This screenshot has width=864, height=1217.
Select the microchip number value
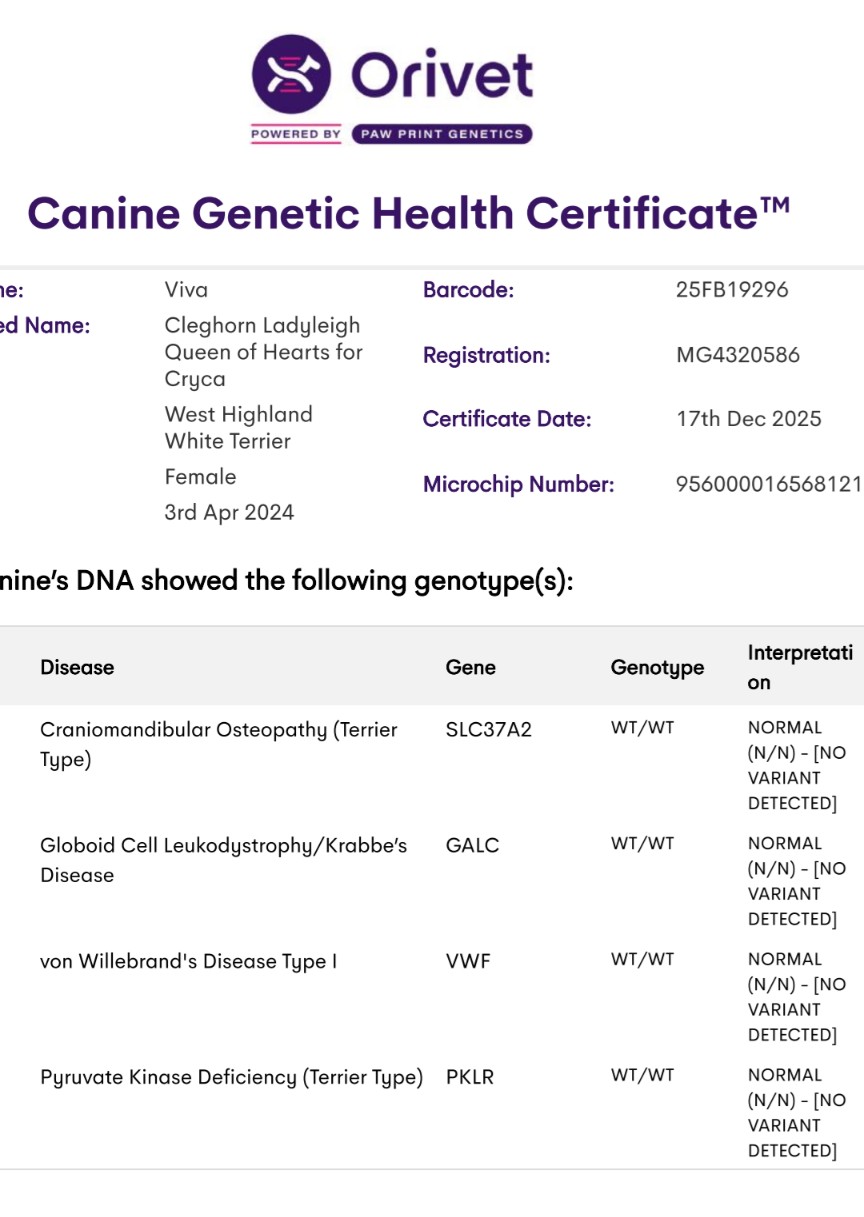pos(768,485)
